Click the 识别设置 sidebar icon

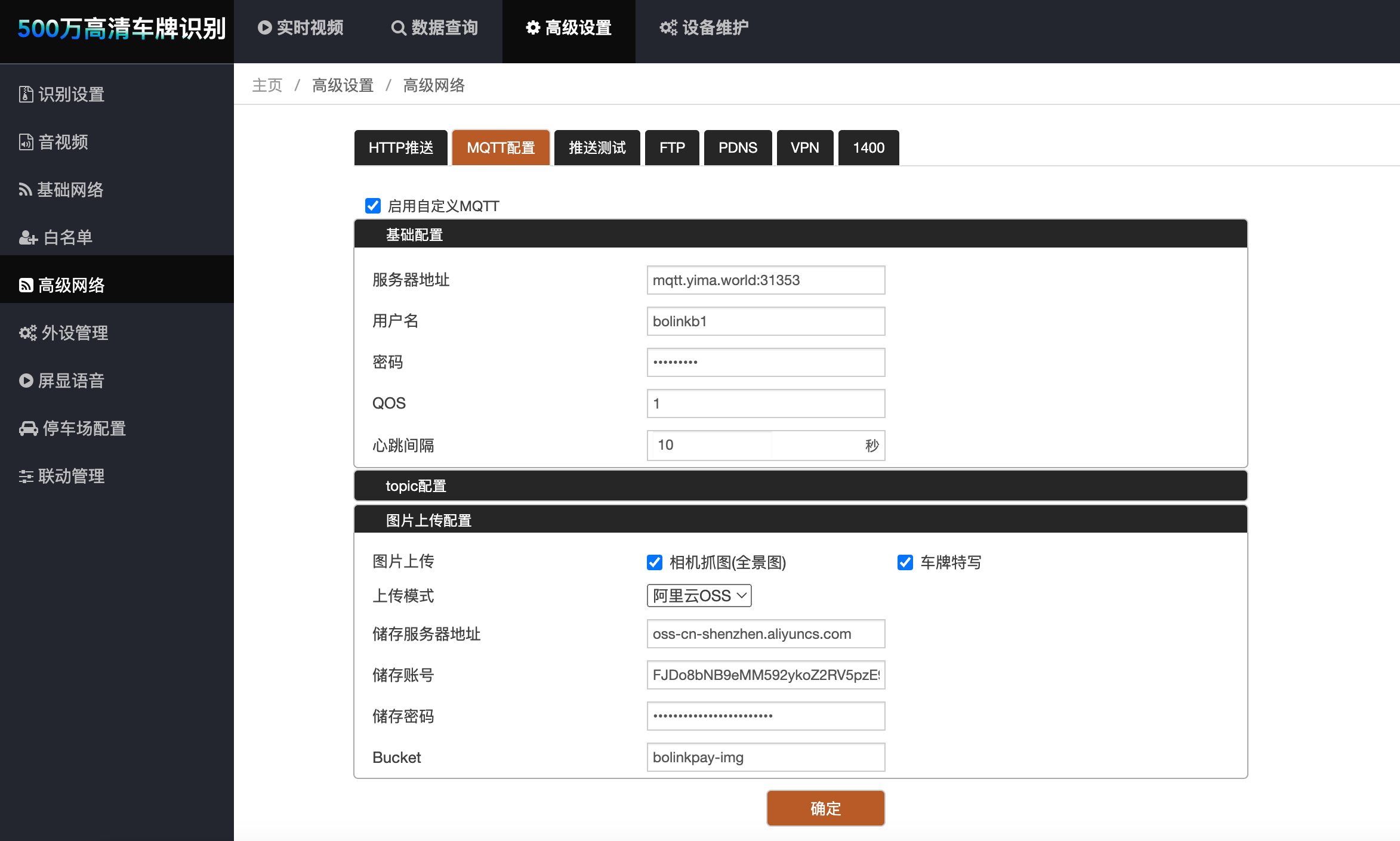click(x=26, y=94)
